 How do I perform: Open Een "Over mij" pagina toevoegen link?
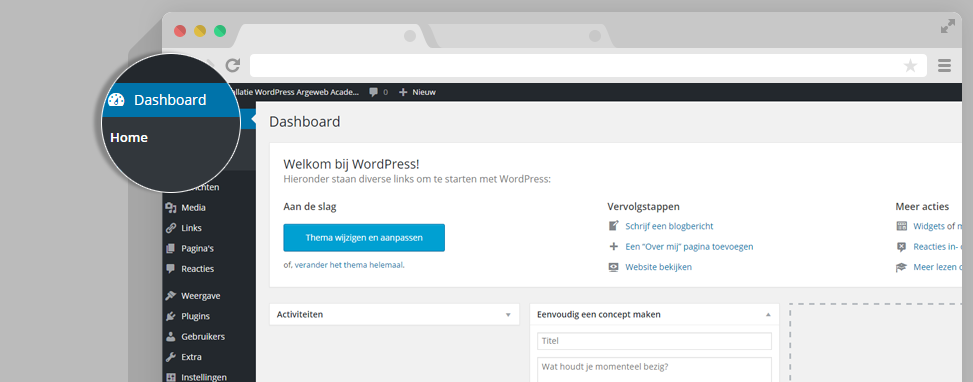point(689,247)
